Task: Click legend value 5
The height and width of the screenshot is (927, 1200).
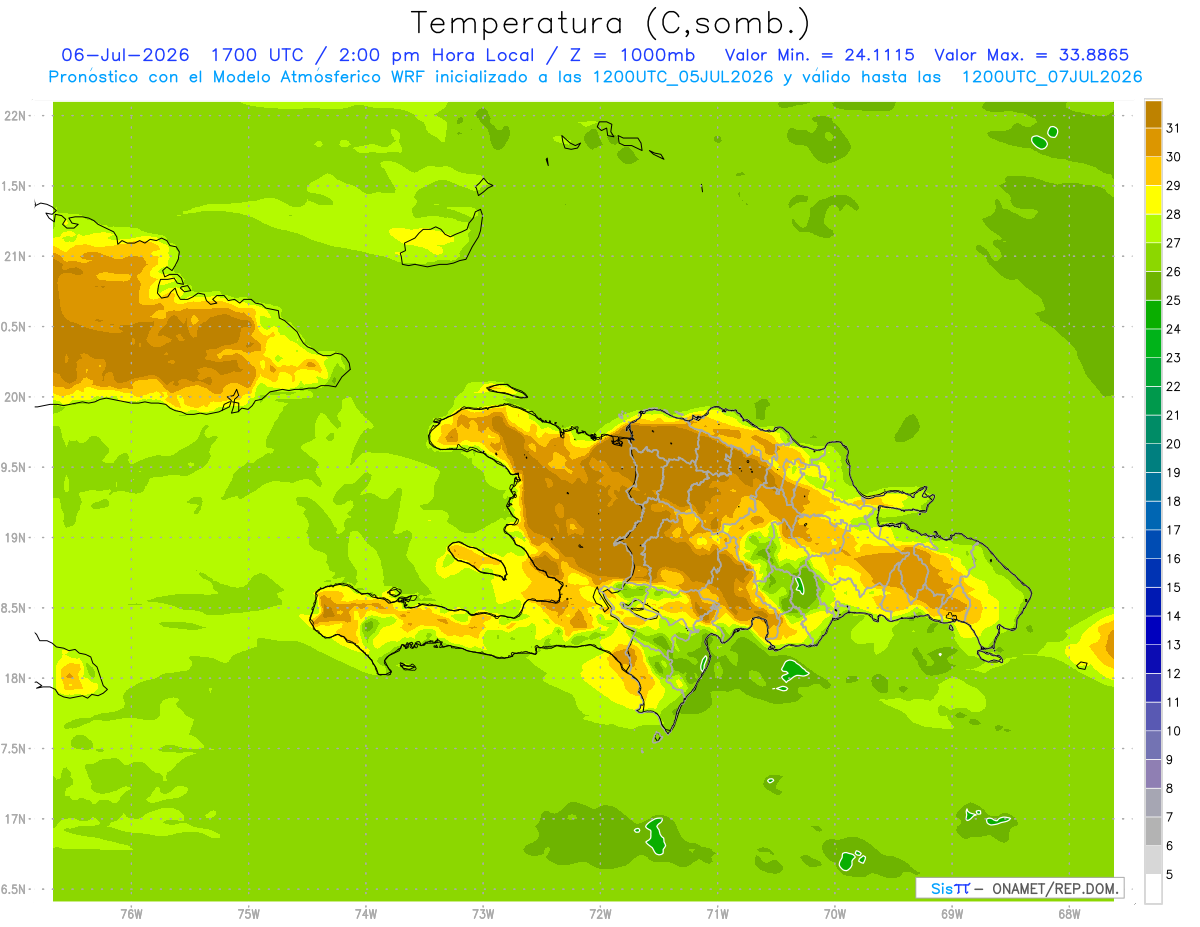Action: pos(1169,874)
